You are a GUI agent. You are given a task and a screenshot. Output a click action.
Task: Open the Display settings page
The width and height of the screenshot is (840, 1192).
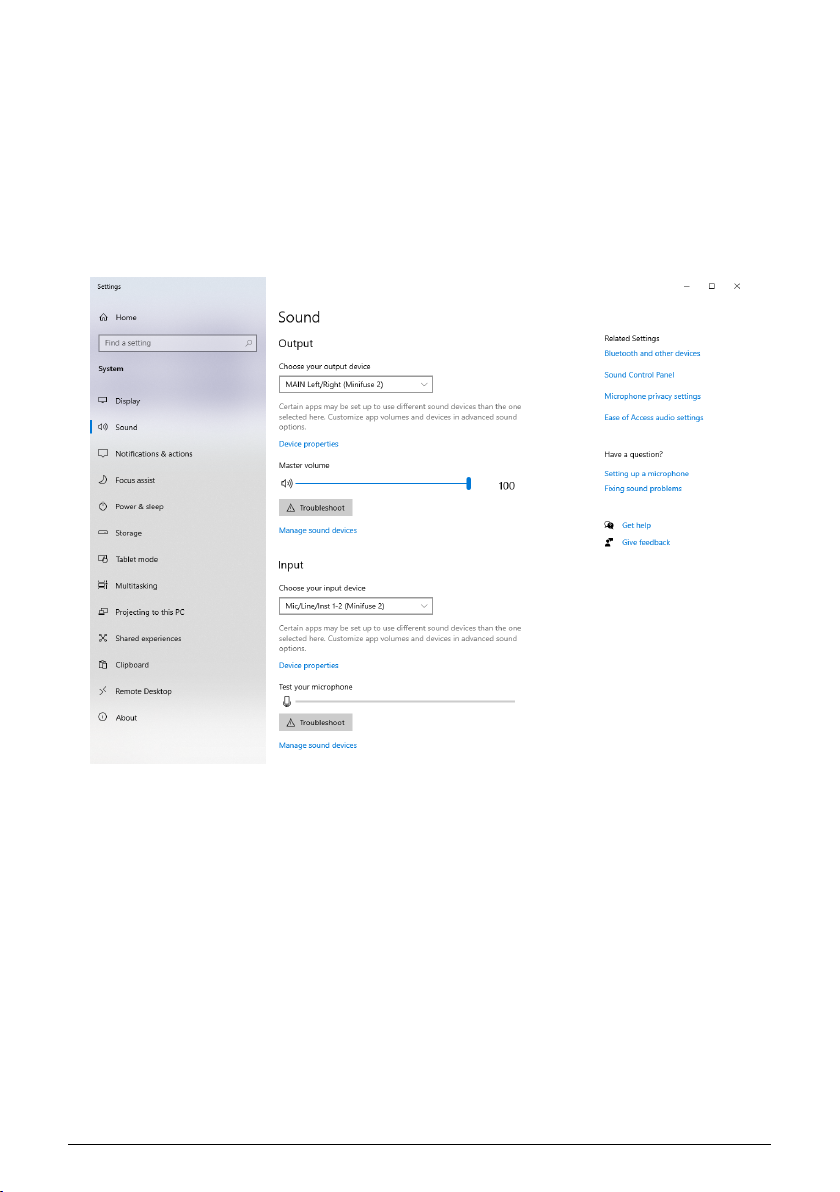(x=128, y=401)
